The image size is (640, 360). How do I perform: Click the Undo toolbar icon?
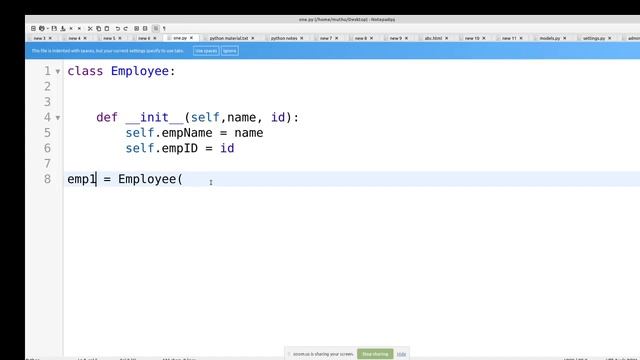pyautogui.click(x=118, y=29)
